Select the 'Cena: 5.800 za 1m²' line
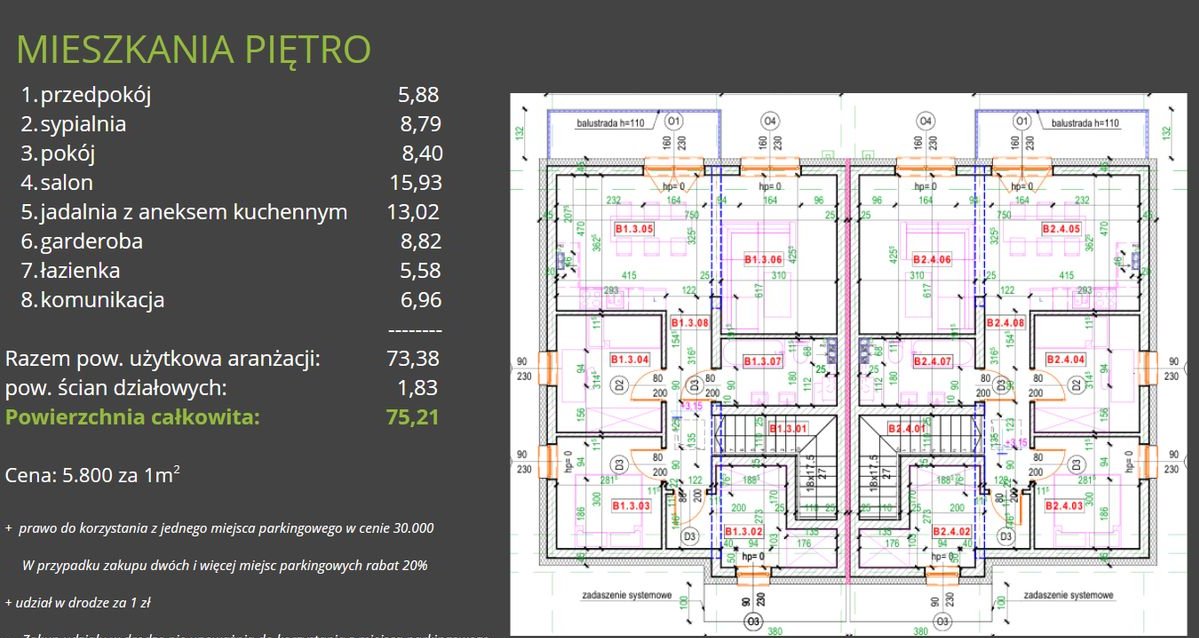 (x=93, y=475)
